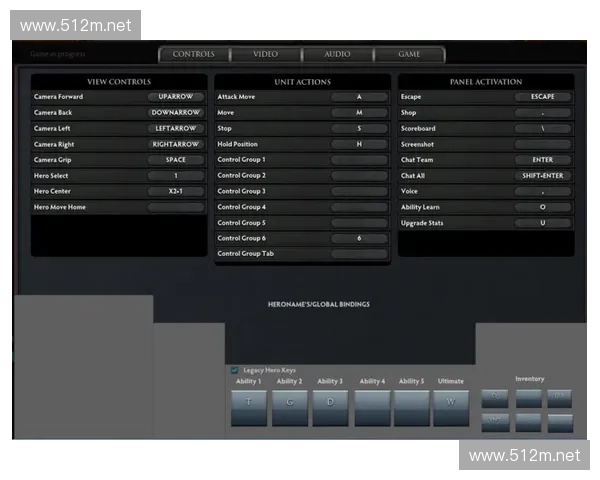This screenshot has height=480, width=600.
Task: Open the Audio tab
Action: pyautogui.click(x=337, y=54)
